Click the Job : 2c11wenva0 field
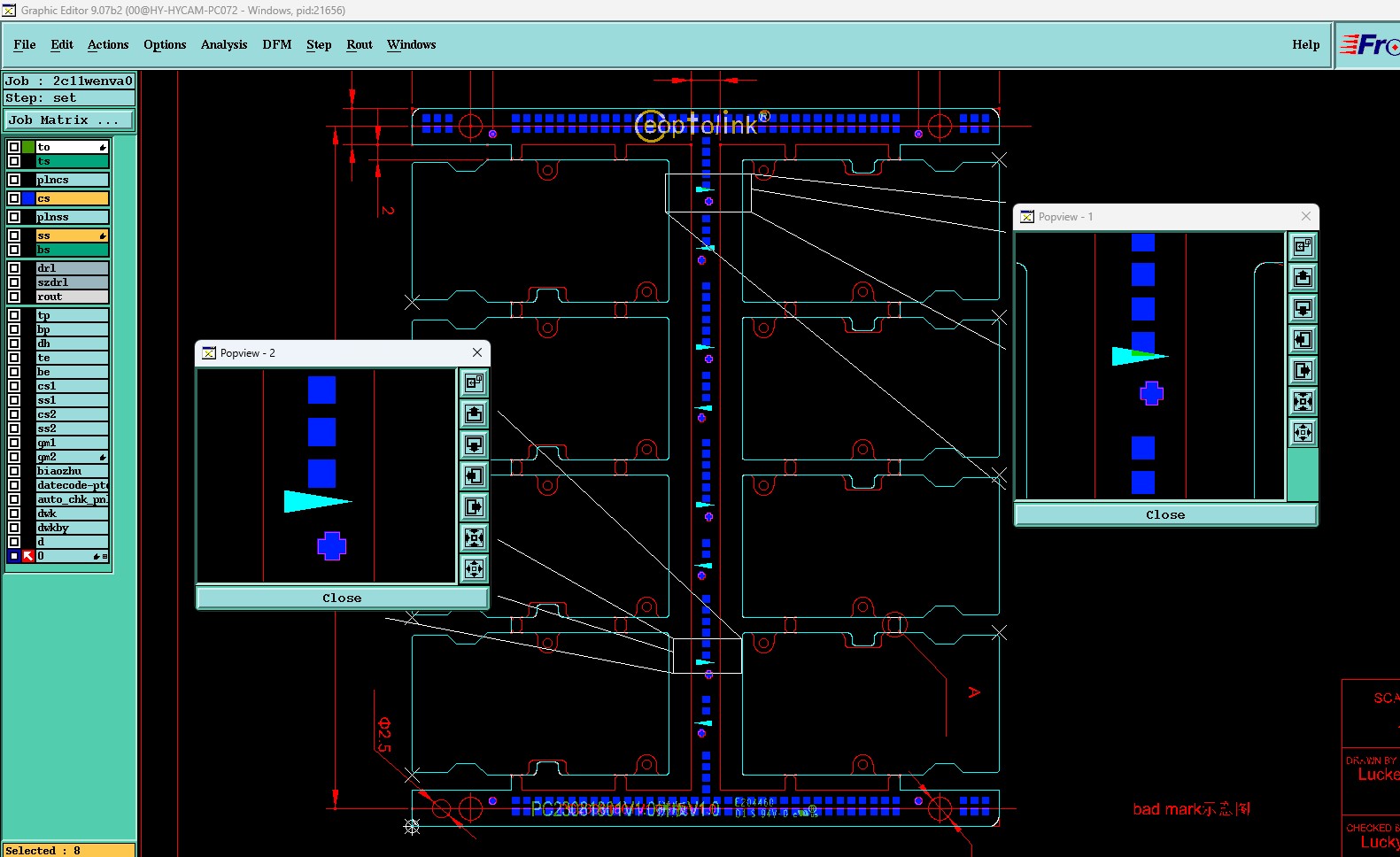 coord(69,81)
